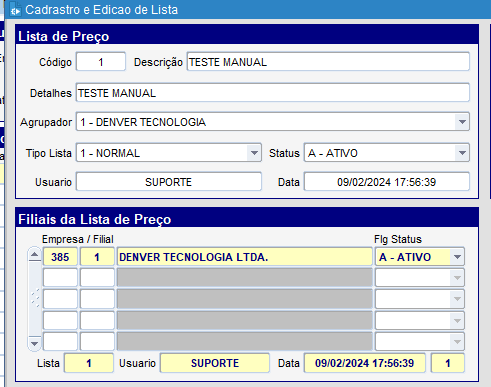Click the Data field in Lista de Preço

coord(387,182)
